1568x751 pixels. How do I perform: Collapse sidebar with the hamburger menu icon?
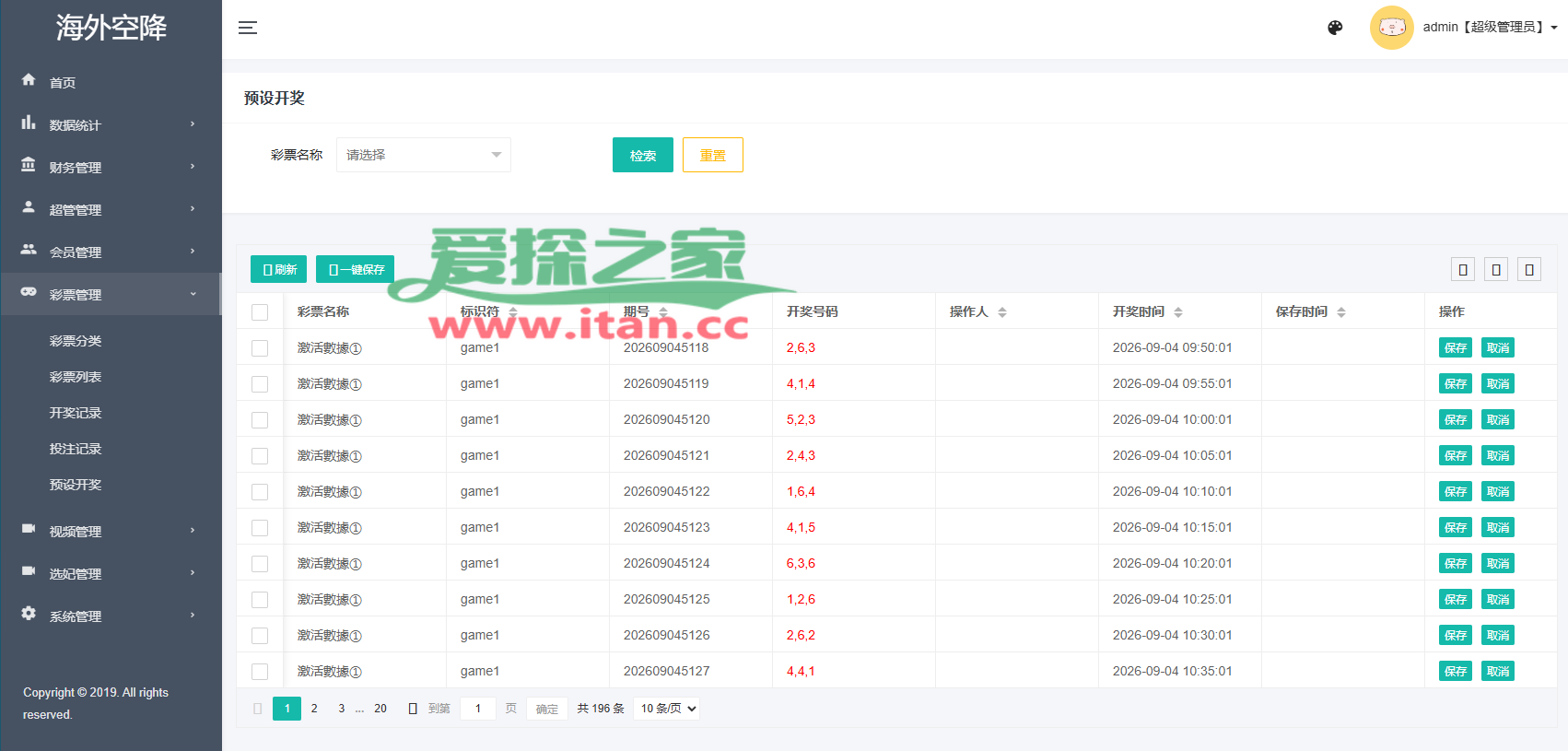pos(248,28)
